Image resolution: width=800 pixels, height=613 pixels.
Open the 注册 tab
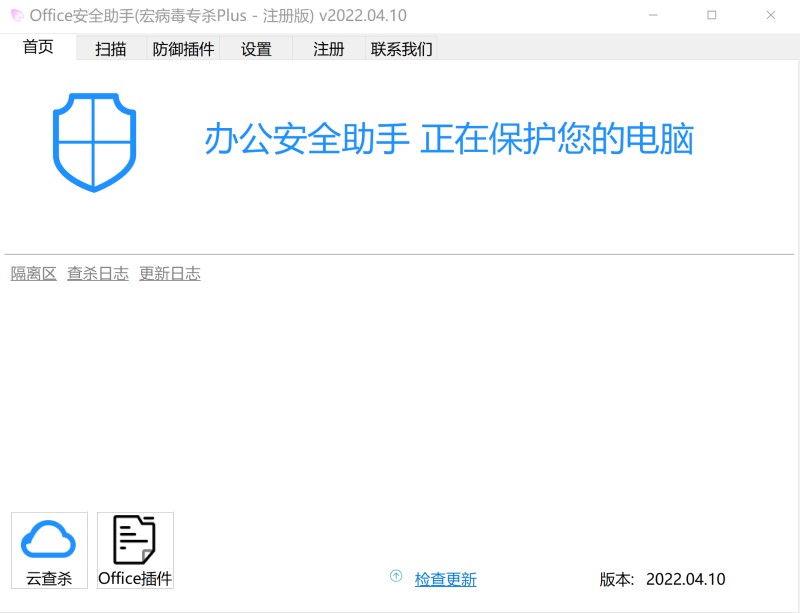326,49
